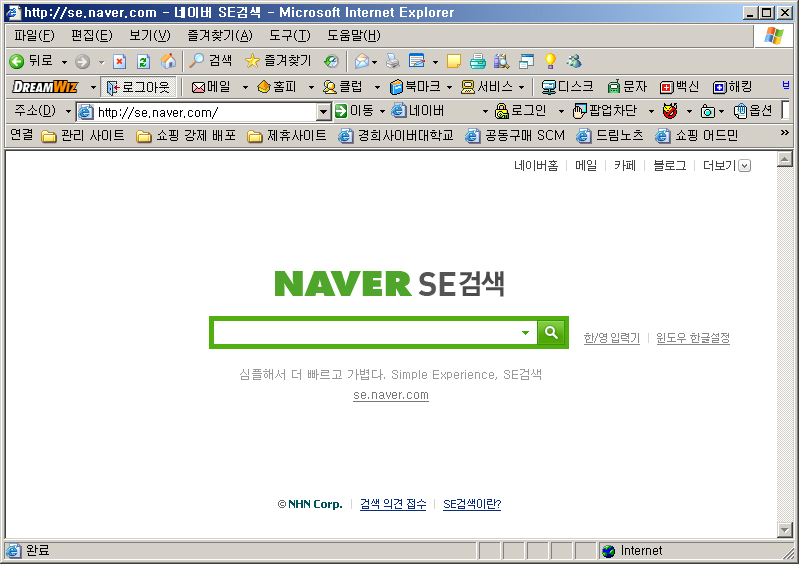The height and width of the screenshot is (564, 799).
Task: Open the Favorites (즐겨찾기) star button
Action: (x=278, y=61)
